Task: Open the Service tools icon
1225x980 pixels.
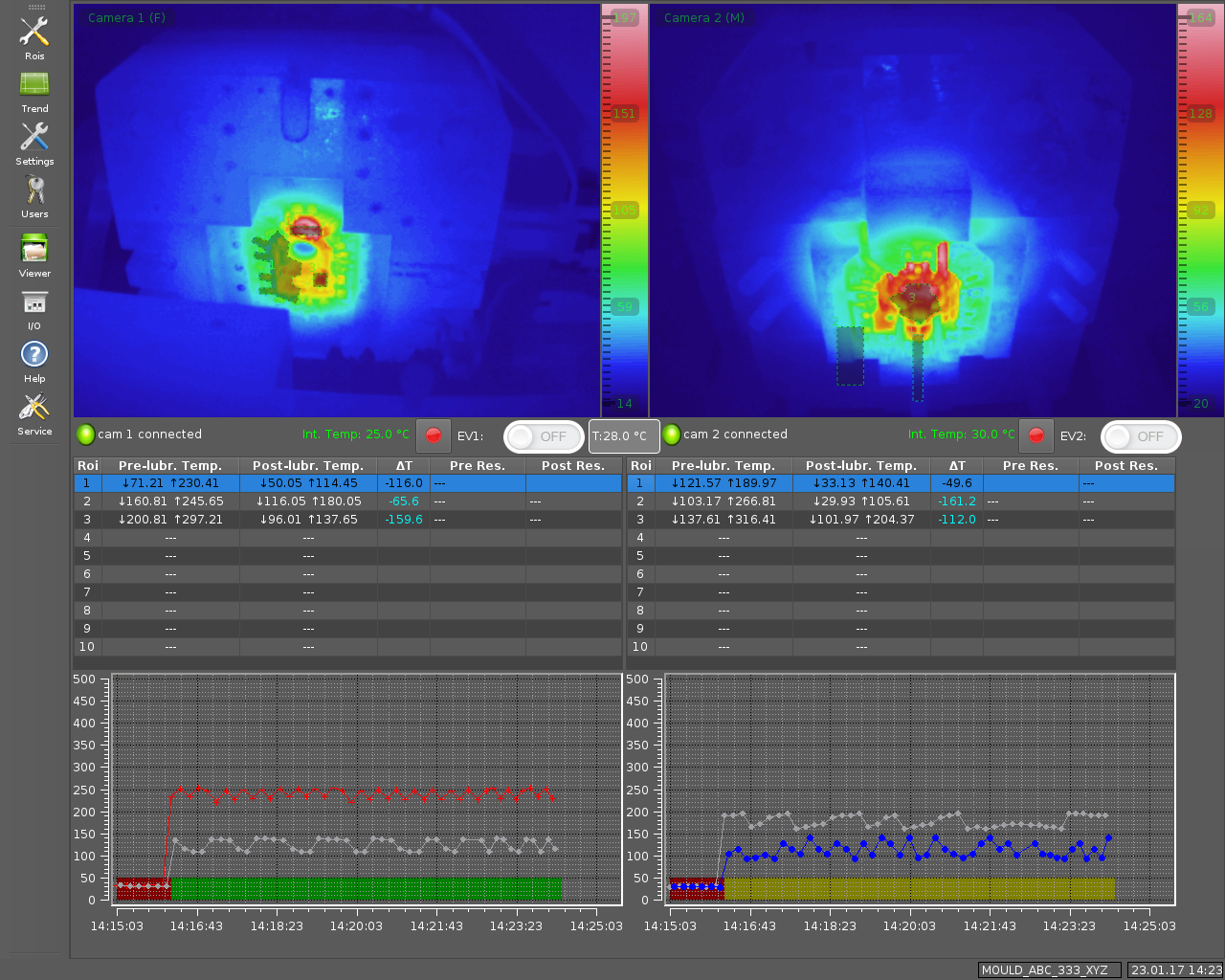Action: (x=34, y=409)
